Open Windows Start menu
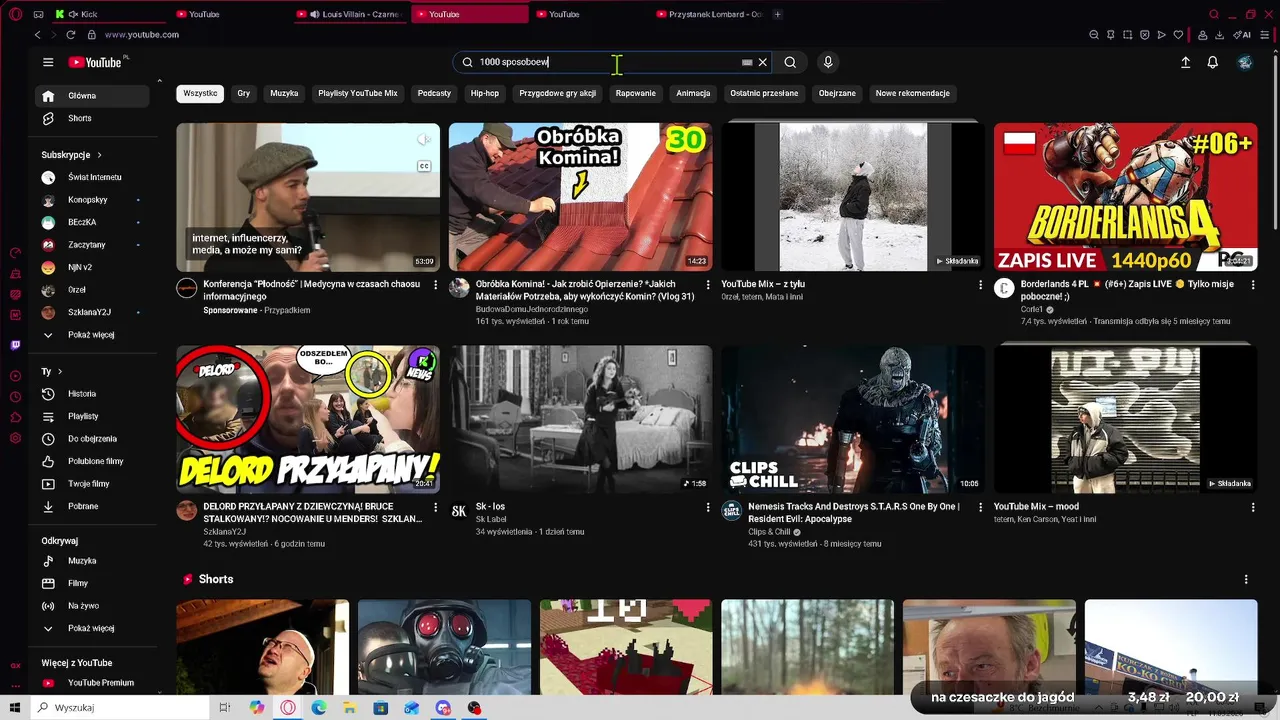The width and height of the screenshot is (1280, 720). pyautogui.click(x=15, y=708)
